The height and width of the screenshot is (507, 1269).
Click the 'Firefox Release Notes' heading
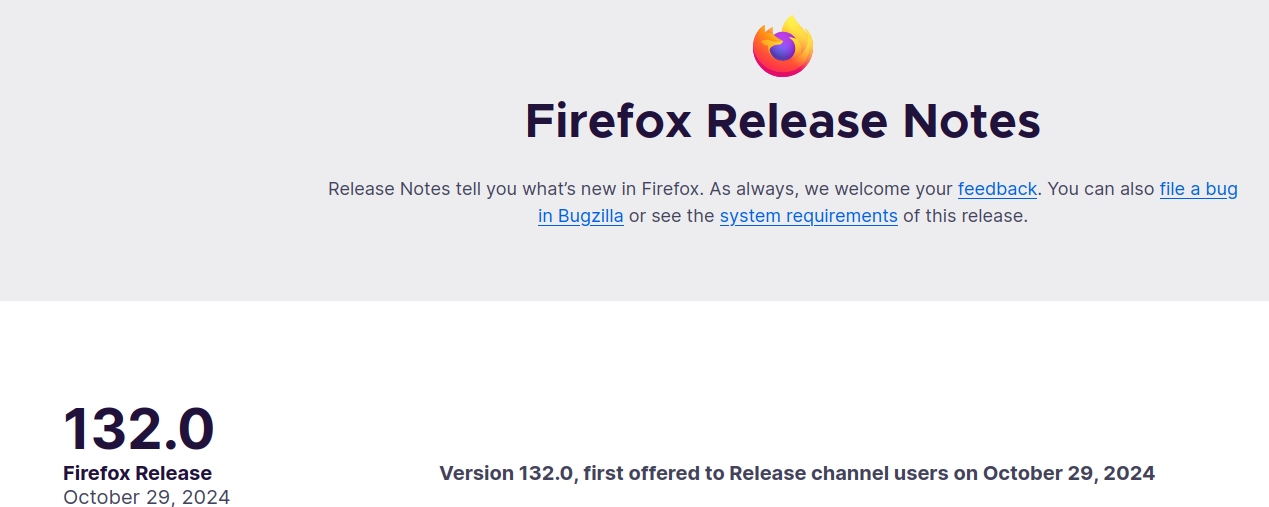(x=783, y=121)
